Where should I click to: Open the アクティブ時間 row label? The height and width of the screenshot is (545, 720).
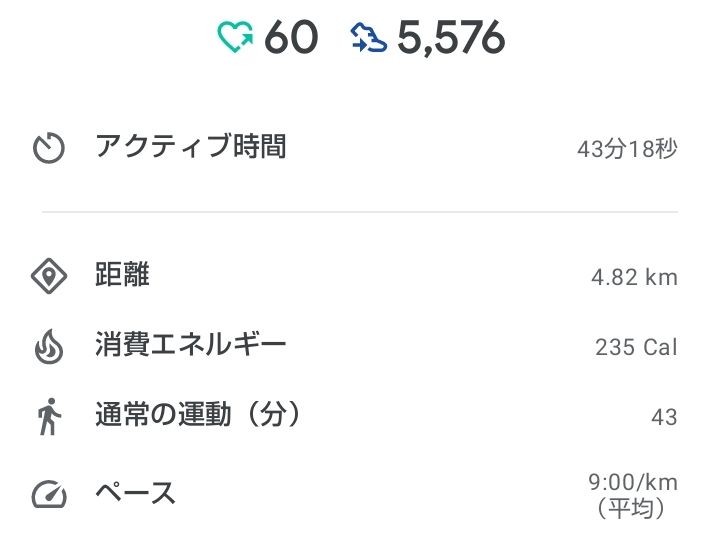click(191, 146)
